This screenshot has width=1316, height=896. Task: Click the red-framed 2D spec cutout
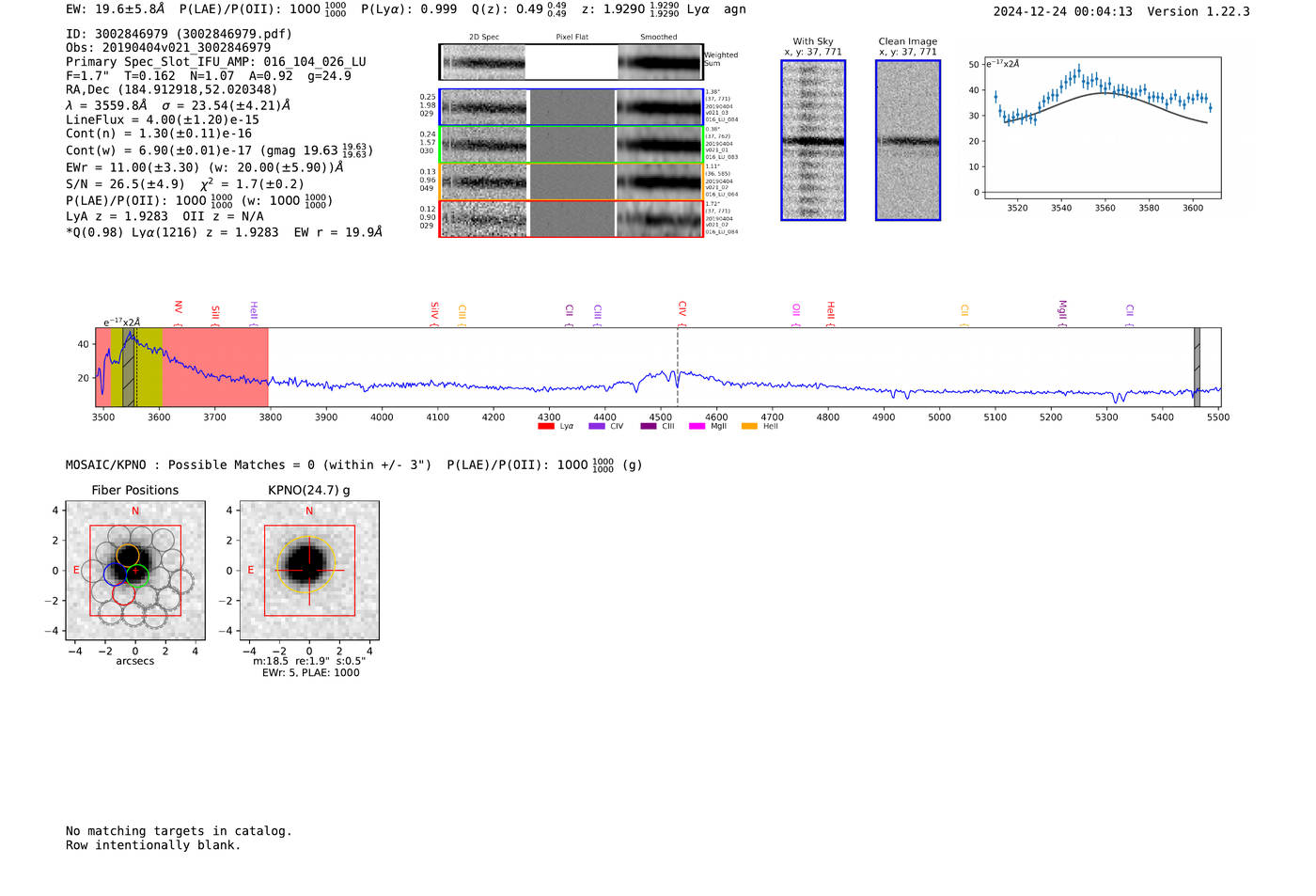tap(483, 218)
